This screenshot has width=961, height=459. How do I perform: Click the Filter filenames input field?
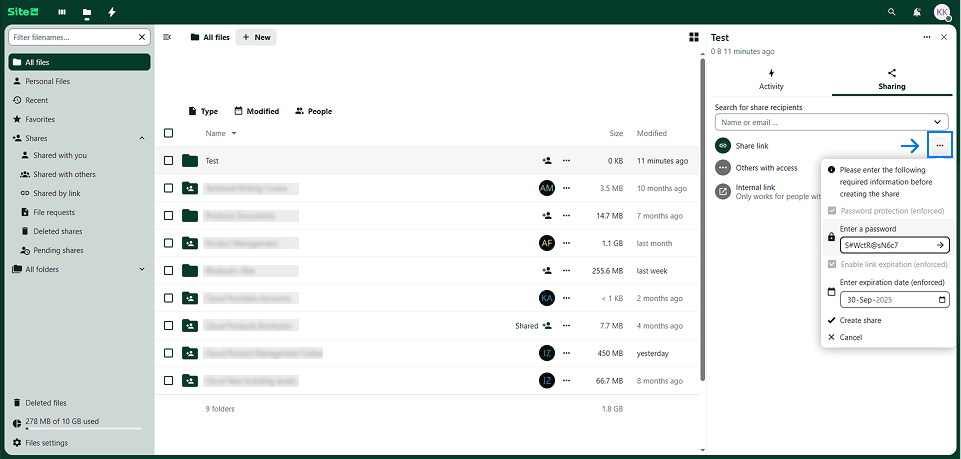[79, 37]
